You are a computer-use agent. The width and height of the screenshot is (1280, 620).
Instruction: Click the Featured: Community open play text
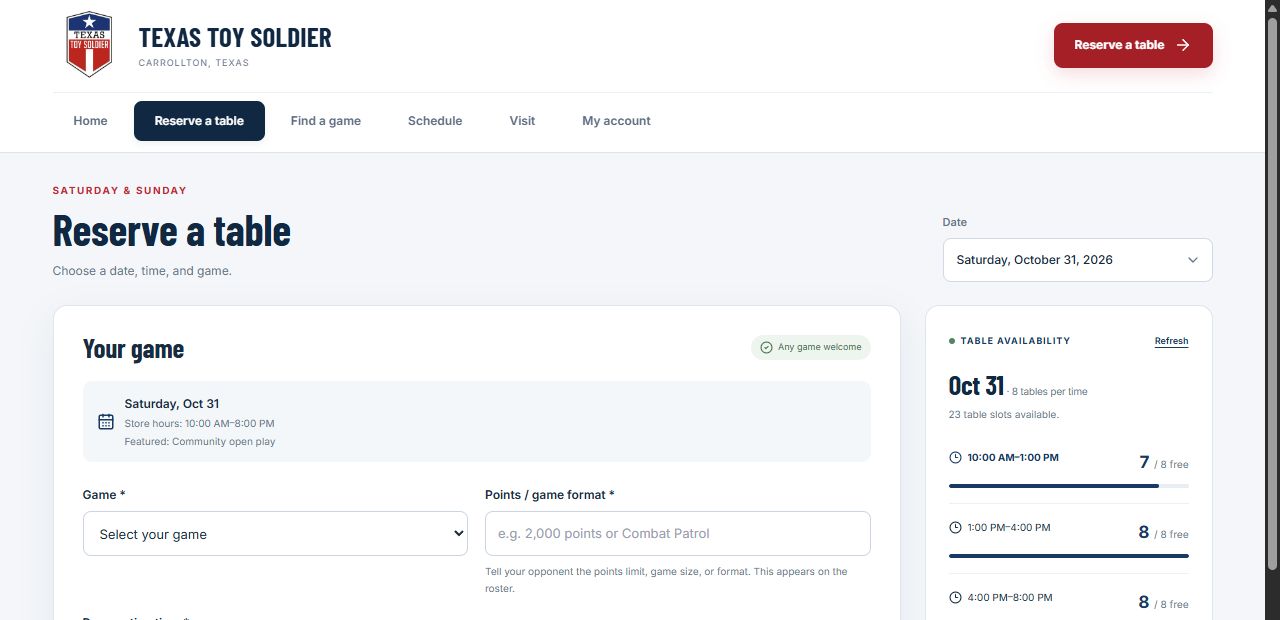[200, 441]
